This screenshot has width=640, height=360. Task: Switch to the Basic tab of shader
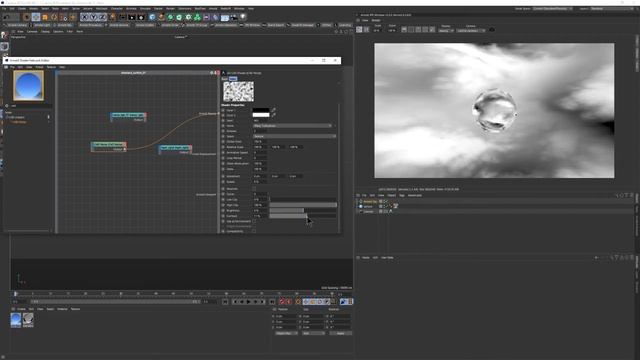click(x=224, y=79)
